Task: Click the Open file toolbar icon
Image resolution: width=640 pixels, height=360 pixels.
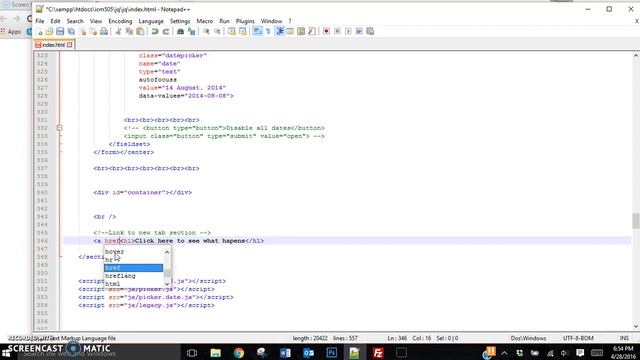Action: pos(49,31)
